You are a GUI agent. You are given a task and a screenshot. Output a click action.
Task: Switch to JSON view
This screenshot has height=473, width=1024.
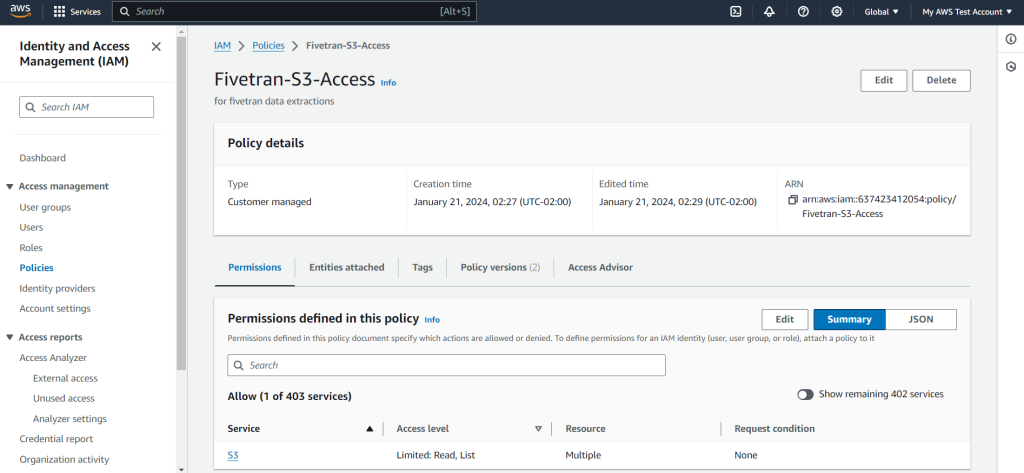pos(920,319)
